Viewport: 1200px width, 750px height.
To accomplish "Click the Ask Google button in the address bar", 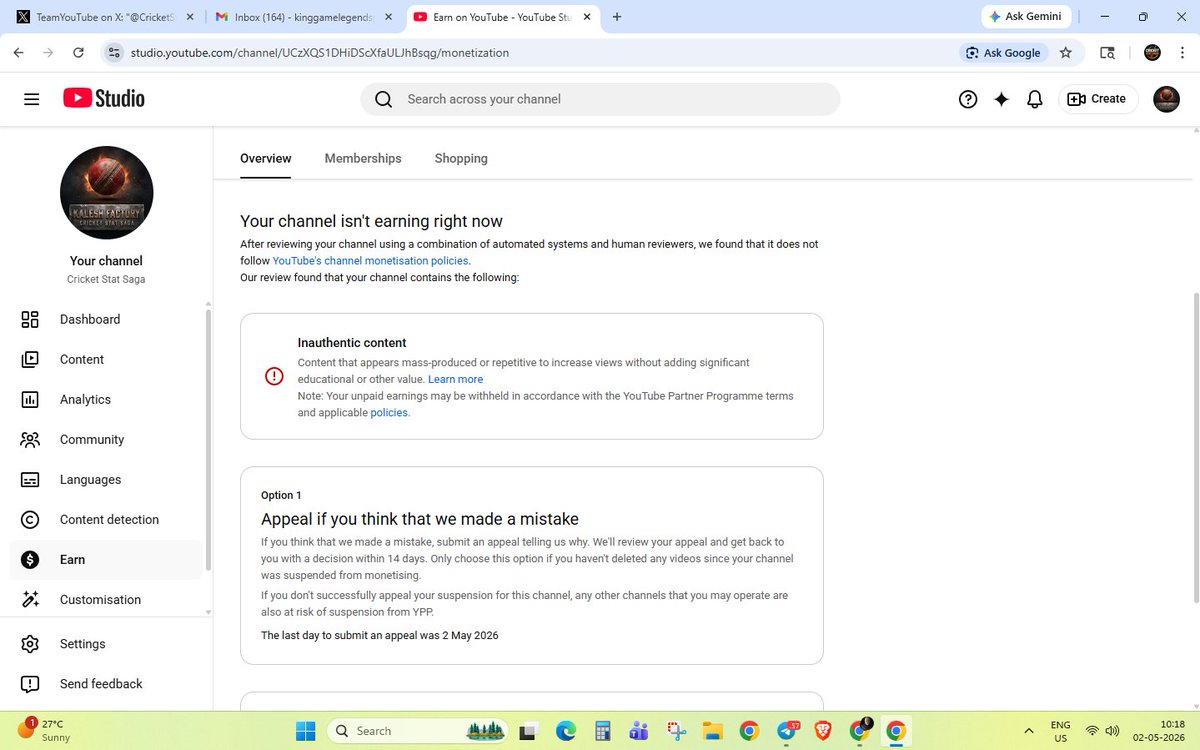I will pos(1004,52).
